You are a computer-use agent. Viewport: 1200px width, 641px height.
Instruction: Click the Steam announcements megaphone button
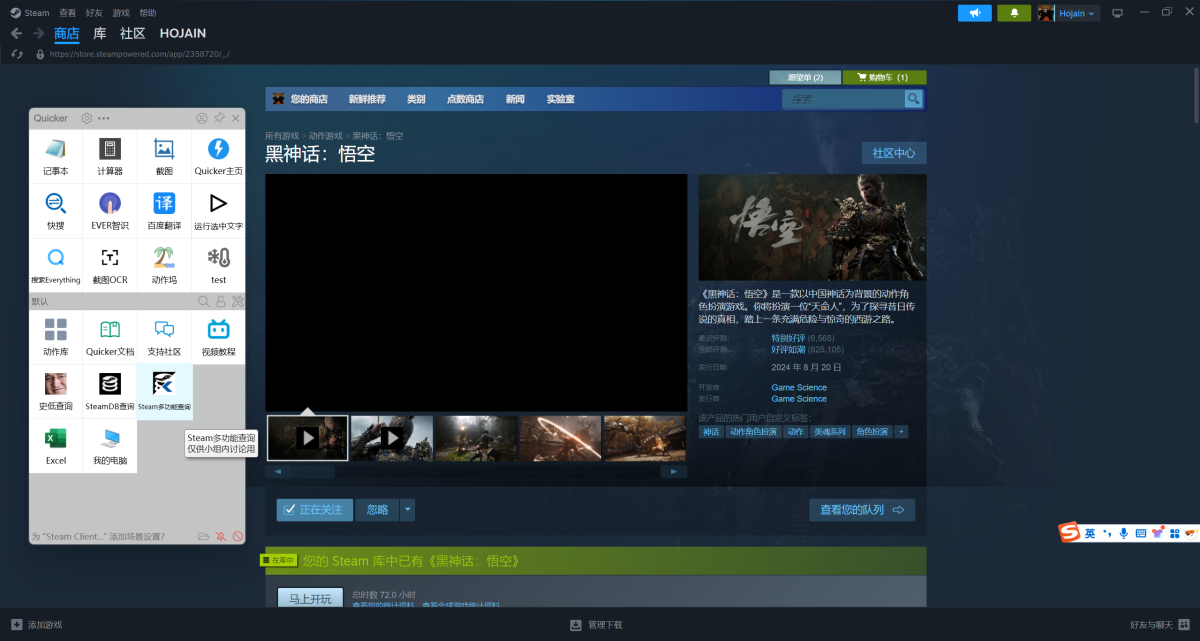point(974,13)
